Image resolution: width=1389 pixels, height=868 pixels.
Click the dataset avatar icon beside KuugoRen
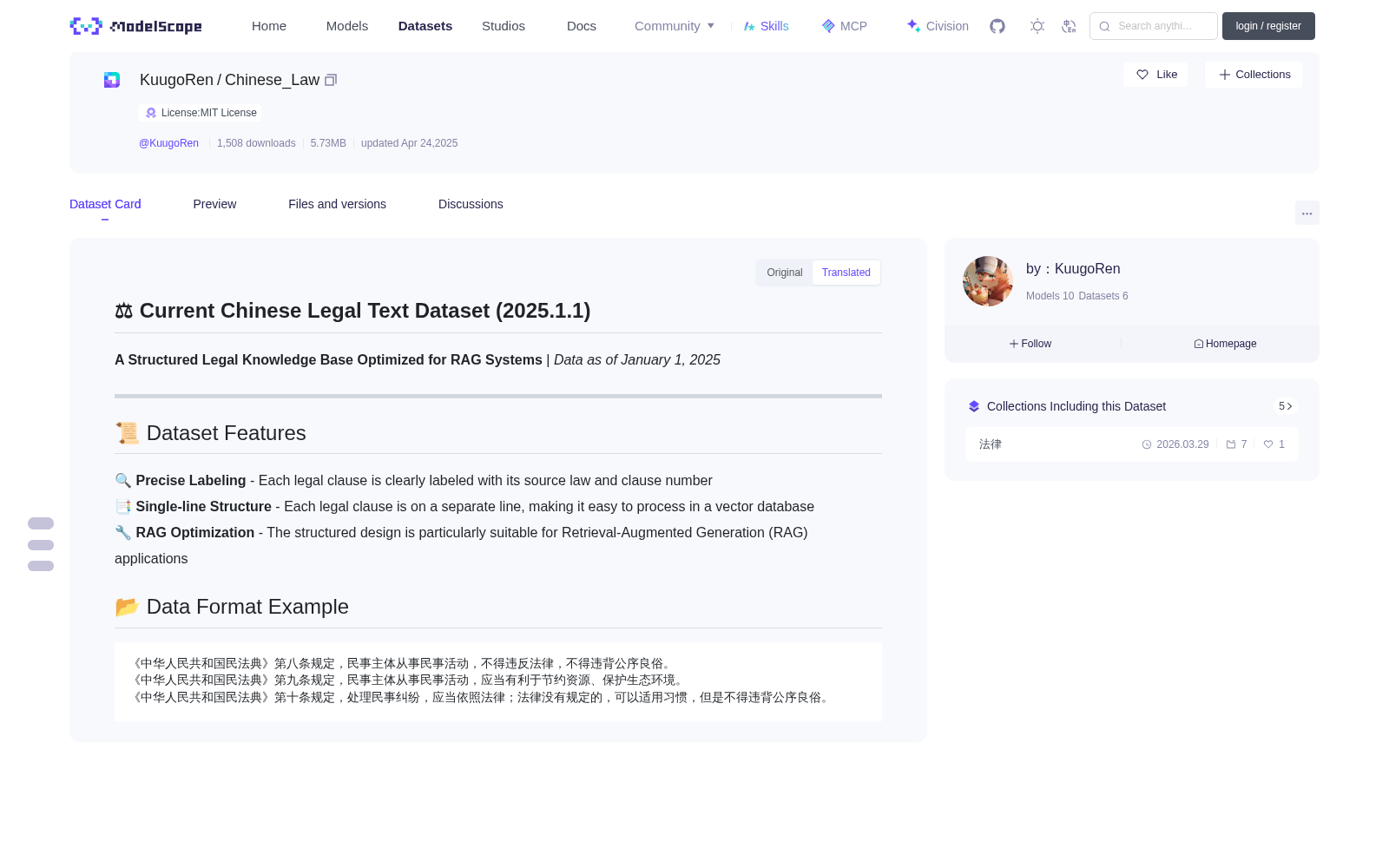tap(112, 80)
